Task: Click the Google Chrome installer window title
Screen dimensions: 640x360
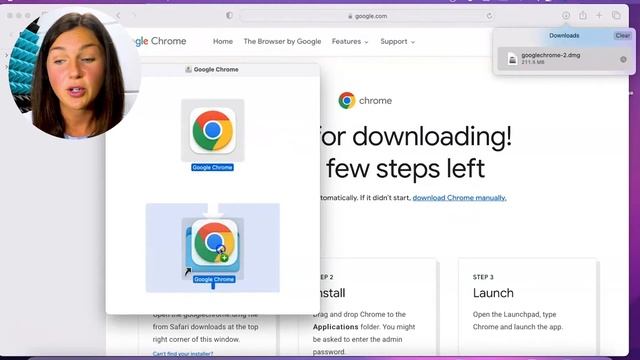Action: point(216,70)
